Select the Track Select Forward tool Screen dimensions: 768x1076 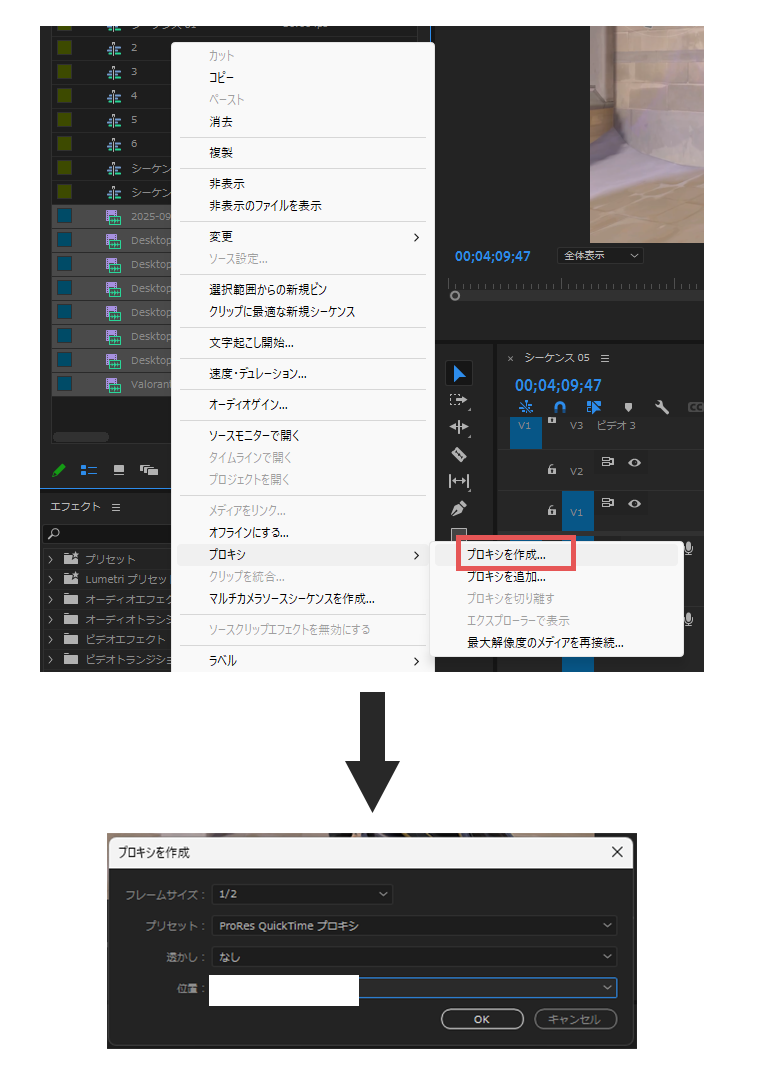point(459,400)
